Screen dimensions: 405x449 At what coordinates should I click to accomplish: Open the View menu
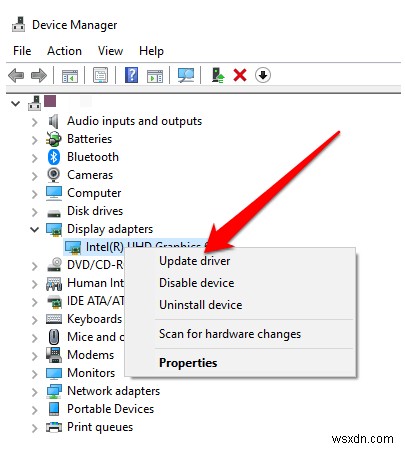(x=110, y=51)
